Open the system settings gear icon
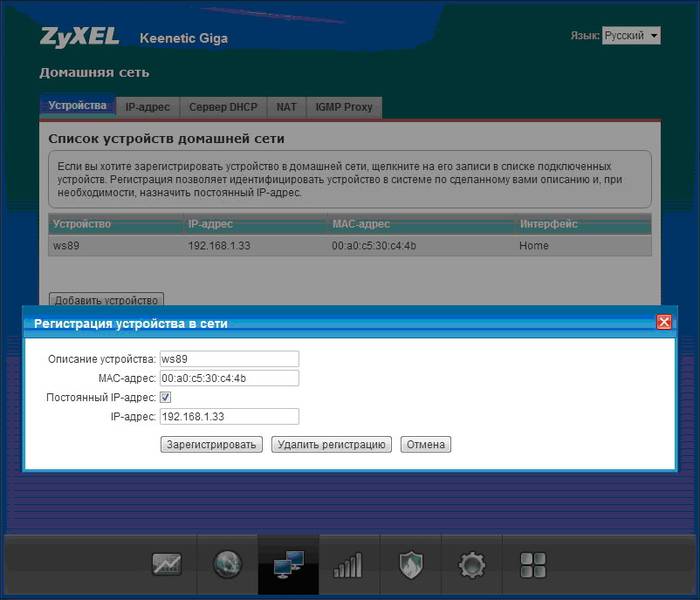700x600 pixels. 471,565
